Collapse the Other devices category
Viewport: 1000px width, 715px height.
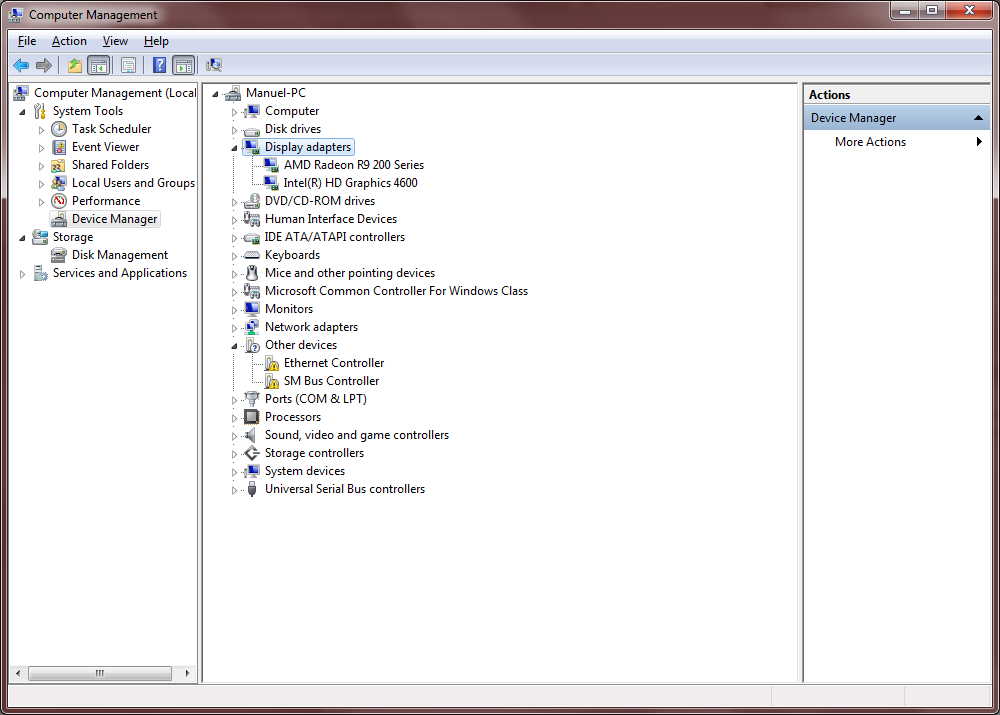pos(235,346)
